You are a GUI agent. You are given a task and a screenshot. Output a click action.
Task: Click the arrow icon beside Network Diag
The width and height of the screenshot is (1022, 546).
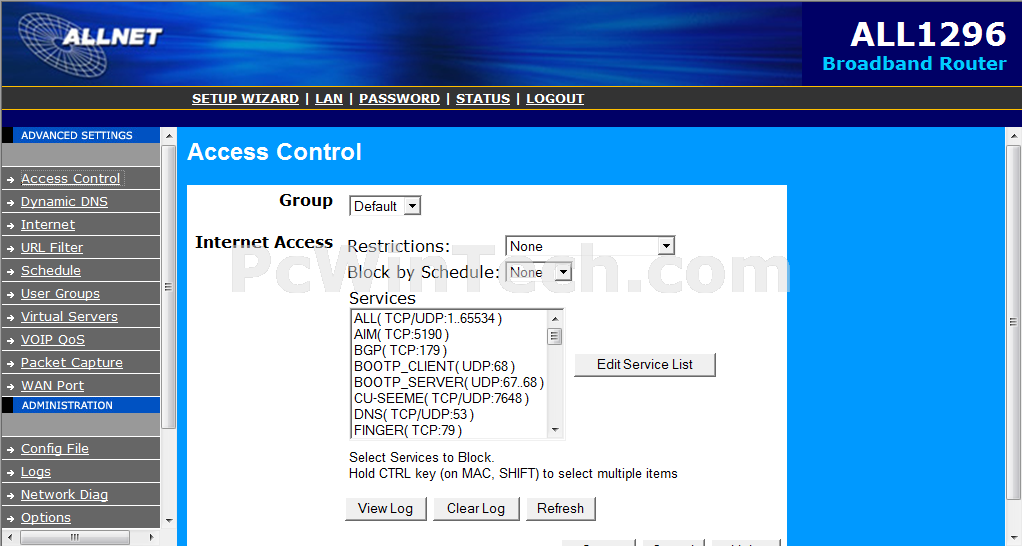10,496
